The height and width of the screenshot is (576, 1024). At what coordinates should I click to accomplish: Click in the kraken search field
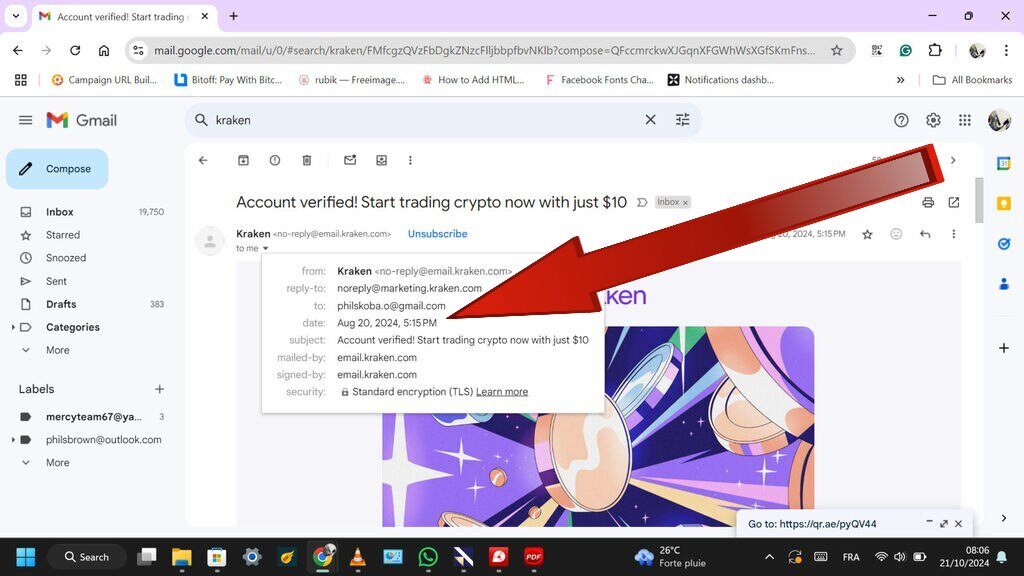click(424, 120)
